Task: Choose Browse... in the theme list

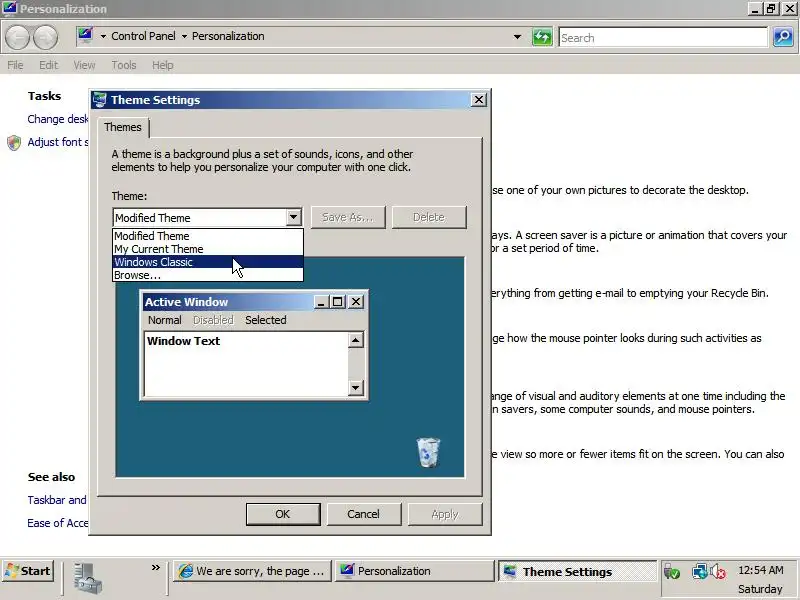Action: coord(208,275)
